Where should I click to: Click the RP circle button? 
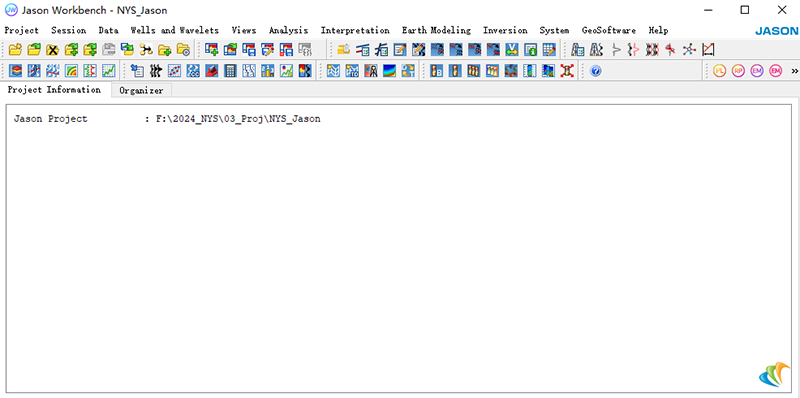738,70
